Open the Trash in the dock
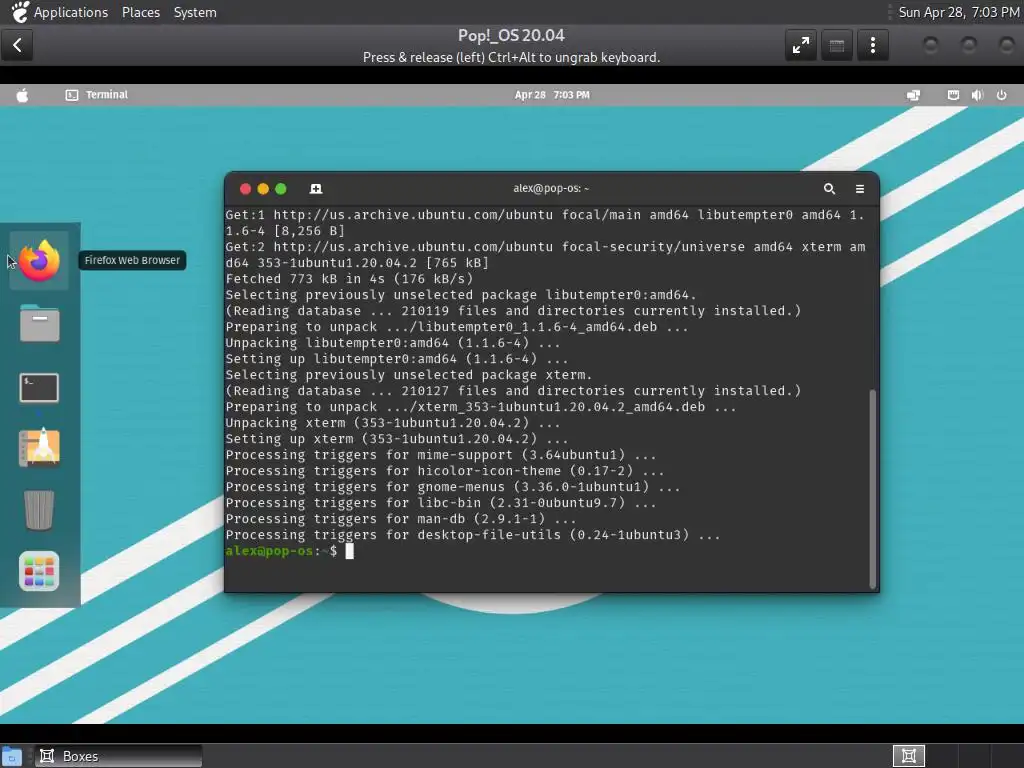The width and height of the screenshot is (1024, 768). coord(39,510)
